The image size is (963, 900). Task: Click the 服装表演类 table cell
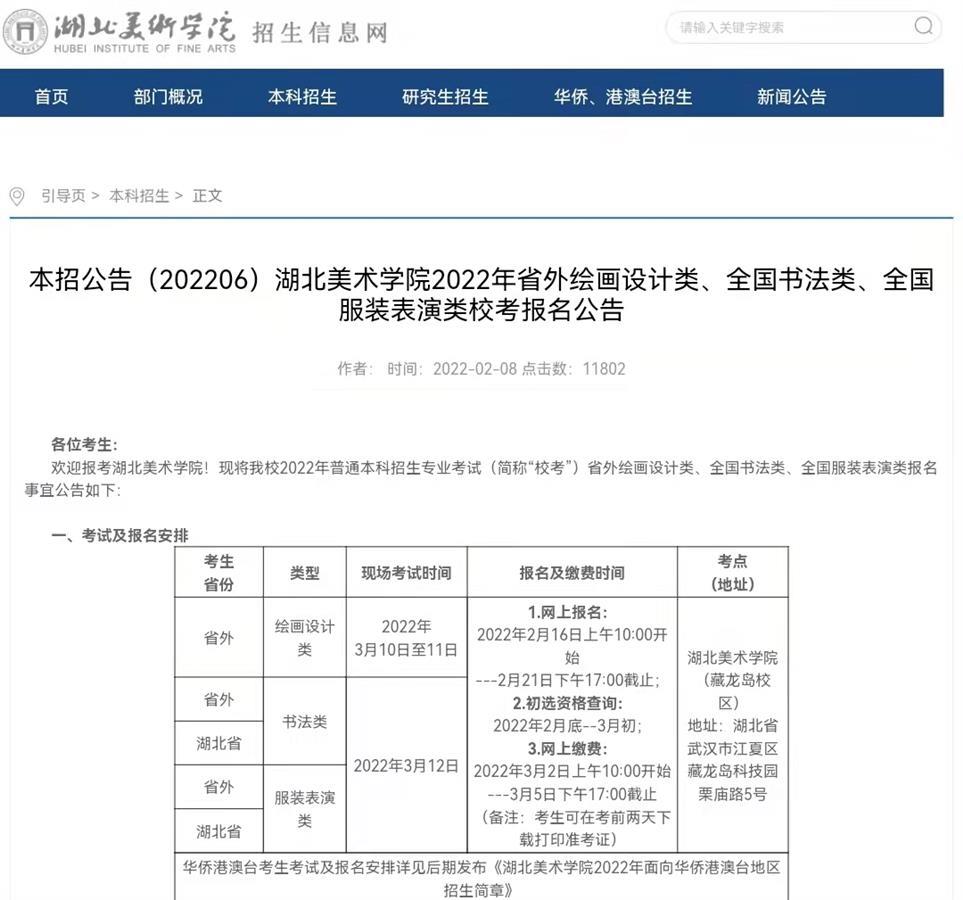[305, 808]
